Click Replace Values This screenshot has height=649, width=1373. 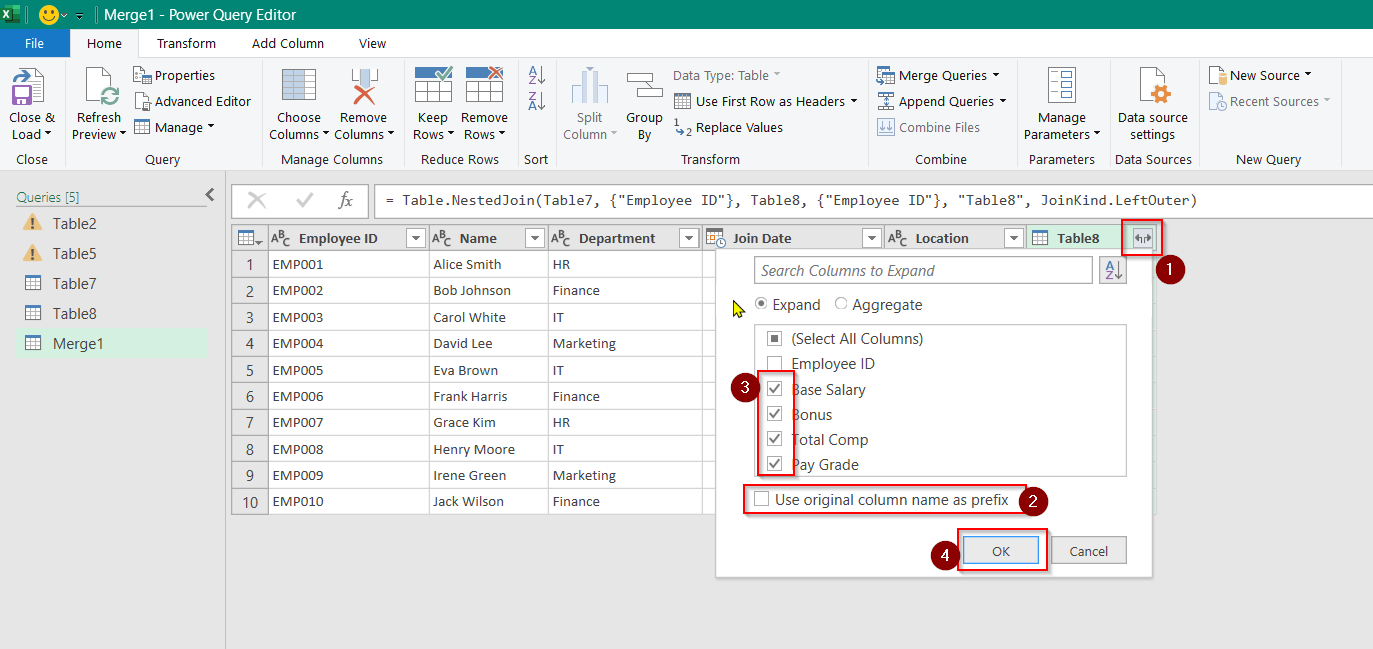(x=728, y=127)
